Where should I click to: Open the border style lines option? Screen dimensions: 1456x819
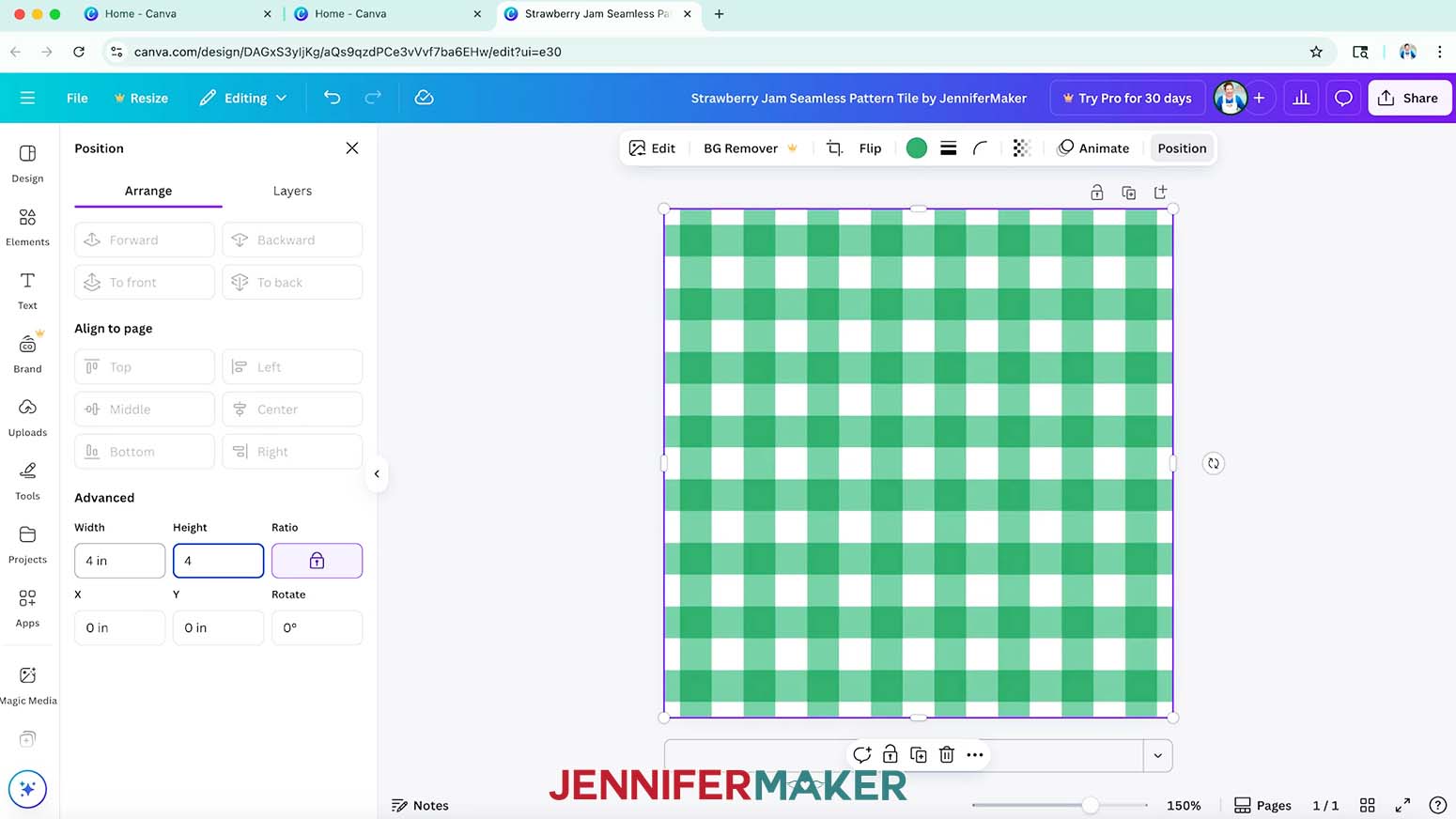coord(949,148)
